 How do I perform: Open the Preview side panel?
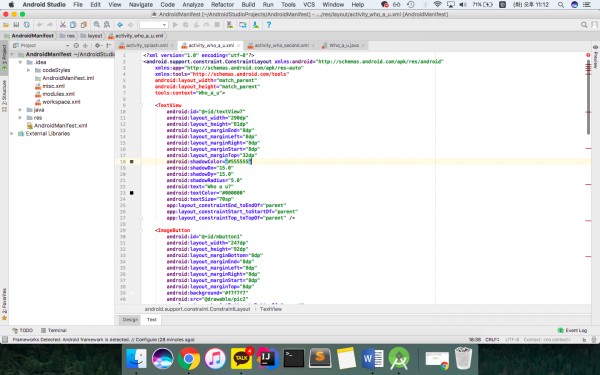pyautogui.click(x=595, y=57)
